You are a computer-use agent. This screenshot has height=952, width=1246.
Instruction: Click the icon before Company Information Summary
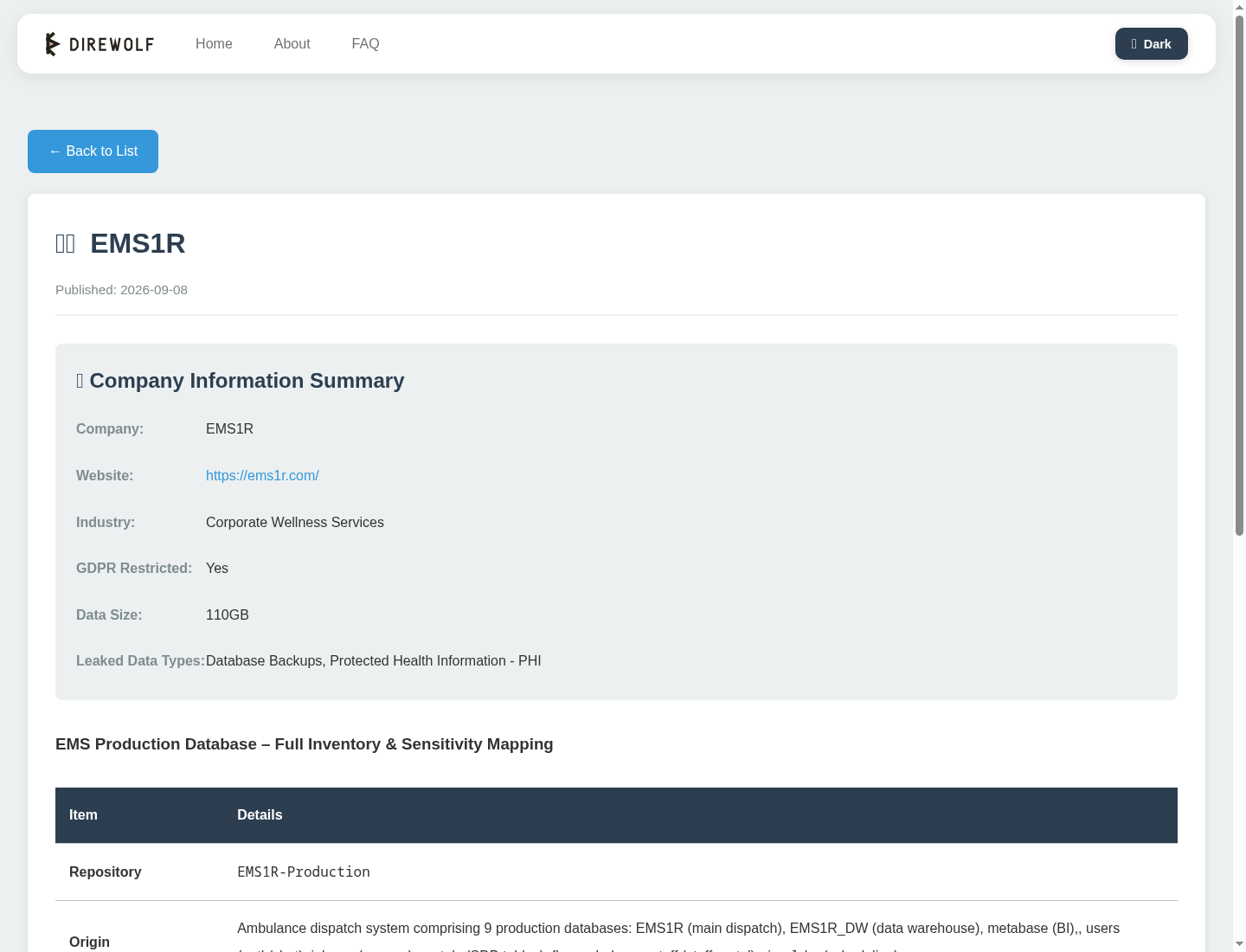point(80,381)
